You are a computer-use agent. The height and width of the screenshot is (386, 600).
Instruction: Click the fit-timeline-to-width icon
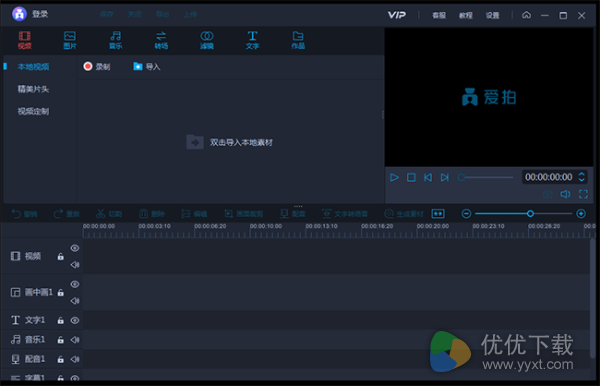point(438,214)
